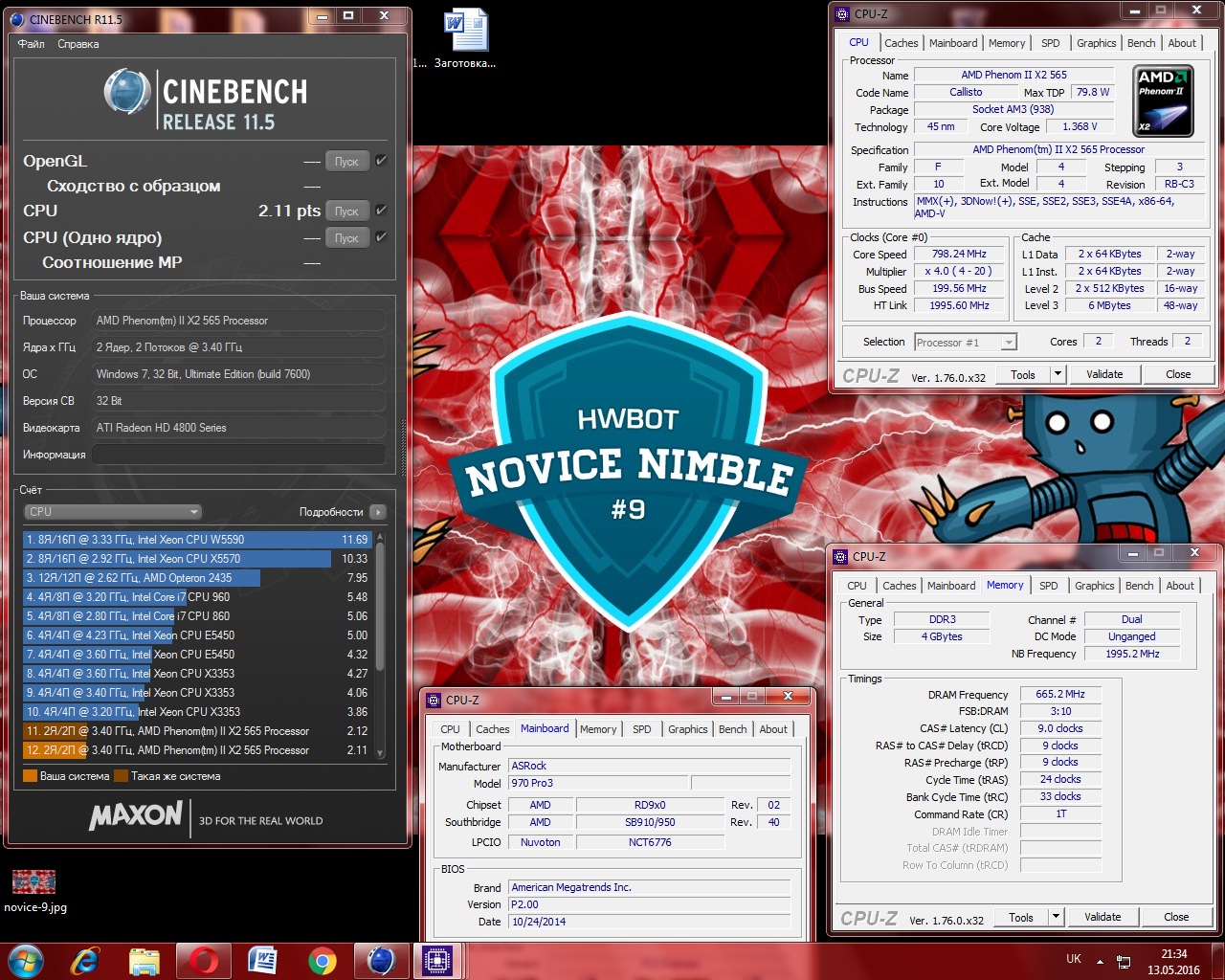Click the CPU-Z title icon in the Memory window
This screenshot has width=1225, height=980.
[840, 556]
